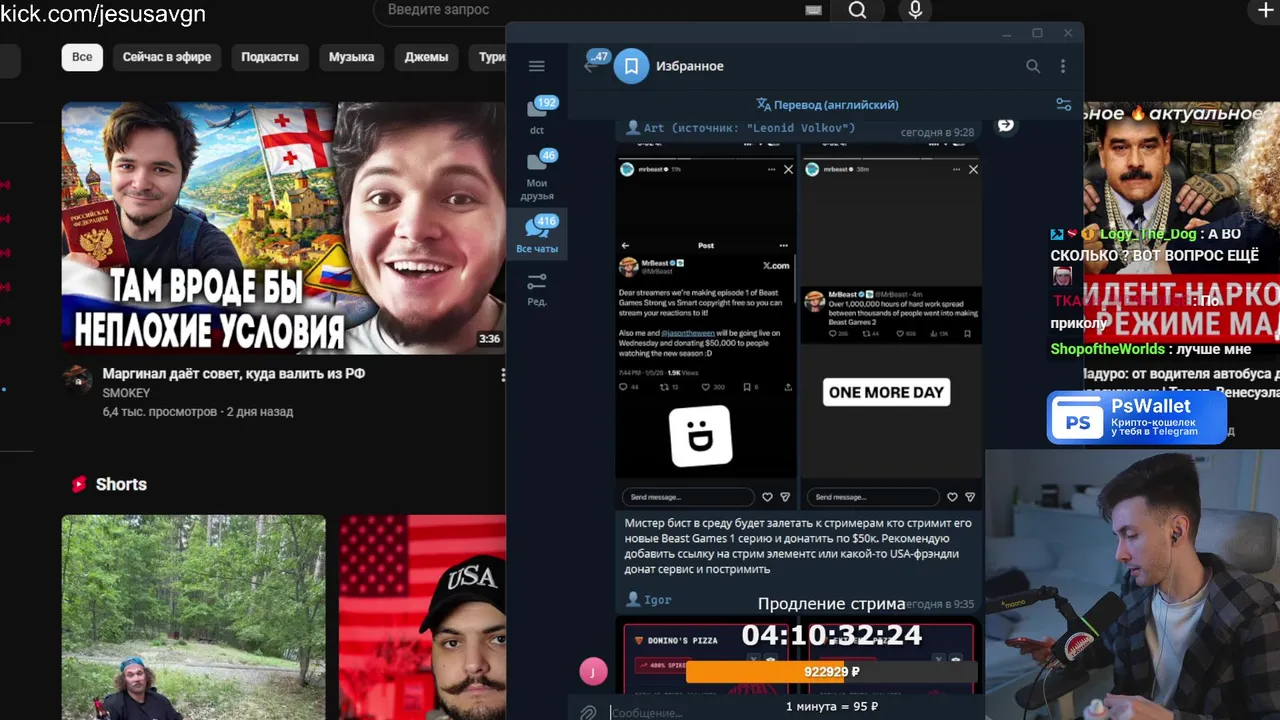Click timestamp сегодня в 9:28
Screen dimensions: 1280x720
[937, 132]
